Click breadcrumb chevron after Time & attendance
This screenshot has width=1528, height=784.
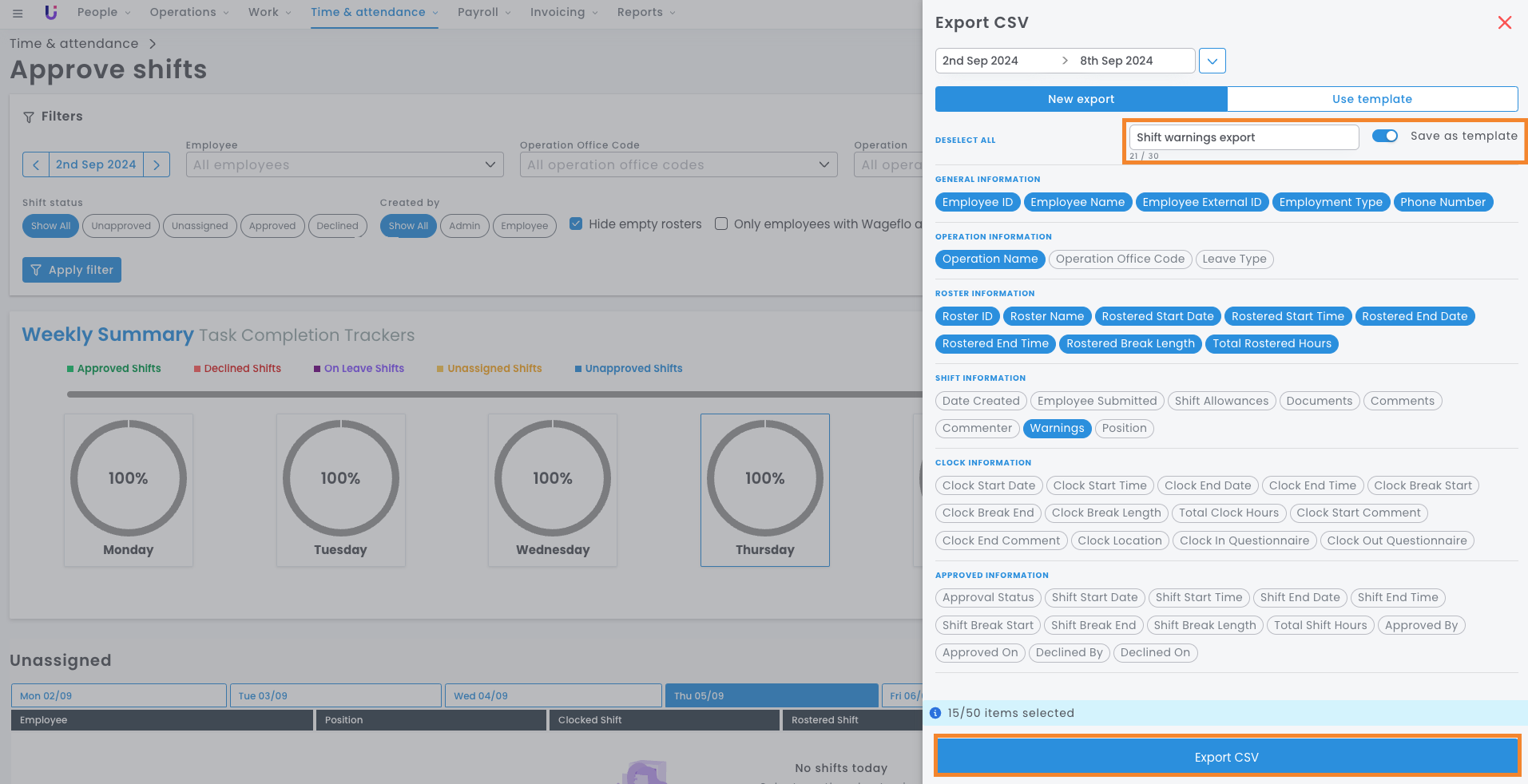tap(153, 44)
